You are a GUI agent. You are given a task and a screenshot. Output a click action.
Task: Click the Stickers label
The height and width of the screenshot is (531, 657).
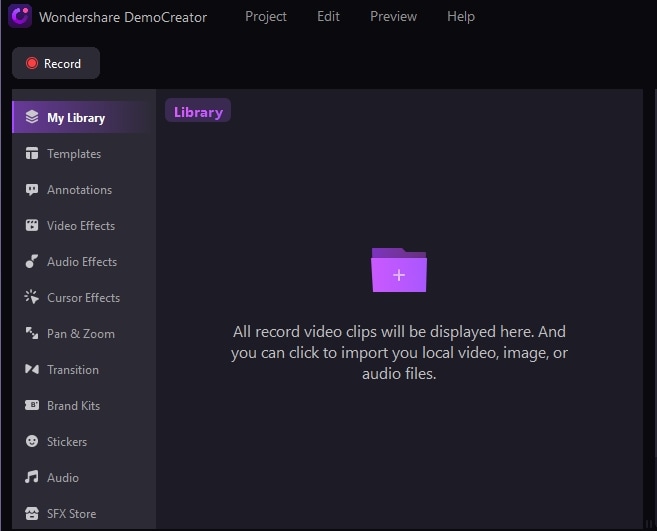(67, 442)
